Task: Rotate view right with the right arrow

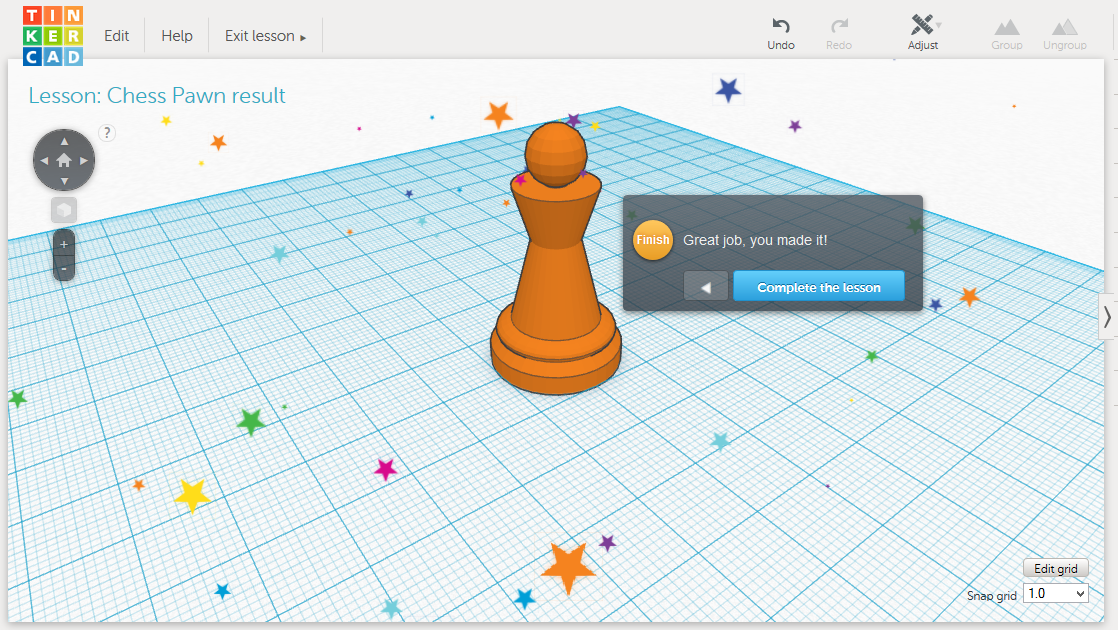Action: (84, 161)
